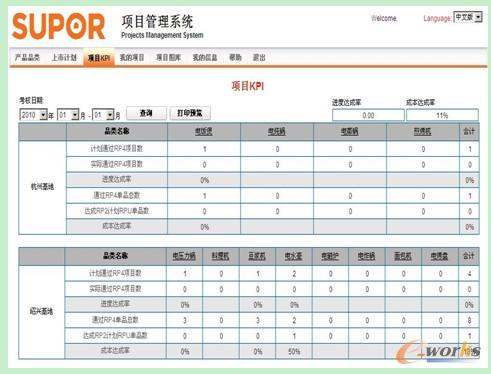The image size is (491, 374).
Task: Open the 帮助 help menu item
Action: pyautogui.click(x=235, y=57)
